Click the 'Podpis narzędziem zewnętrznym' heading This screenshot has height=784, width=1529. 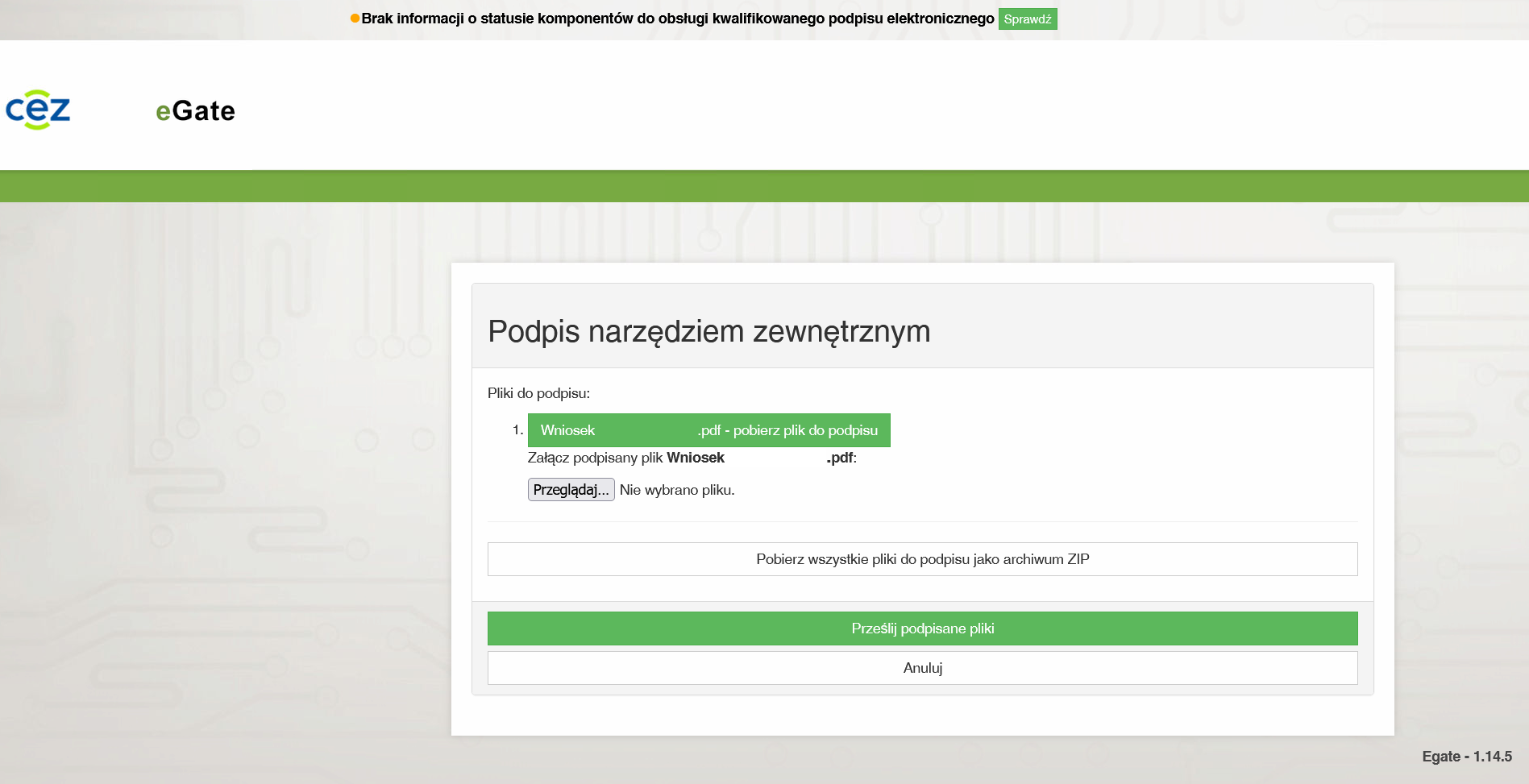(708, 331)
